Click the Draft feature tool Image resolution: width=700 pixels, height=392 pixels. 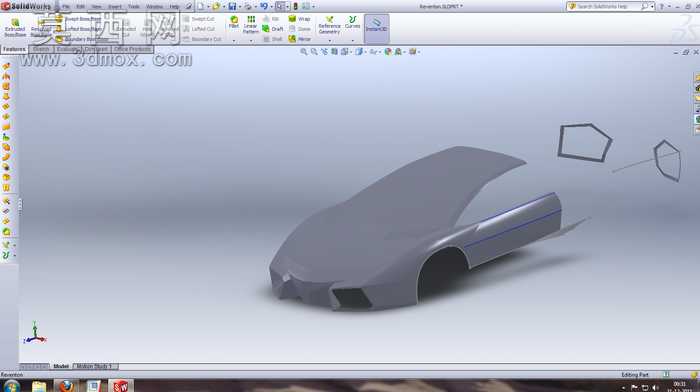coord(273,29)
